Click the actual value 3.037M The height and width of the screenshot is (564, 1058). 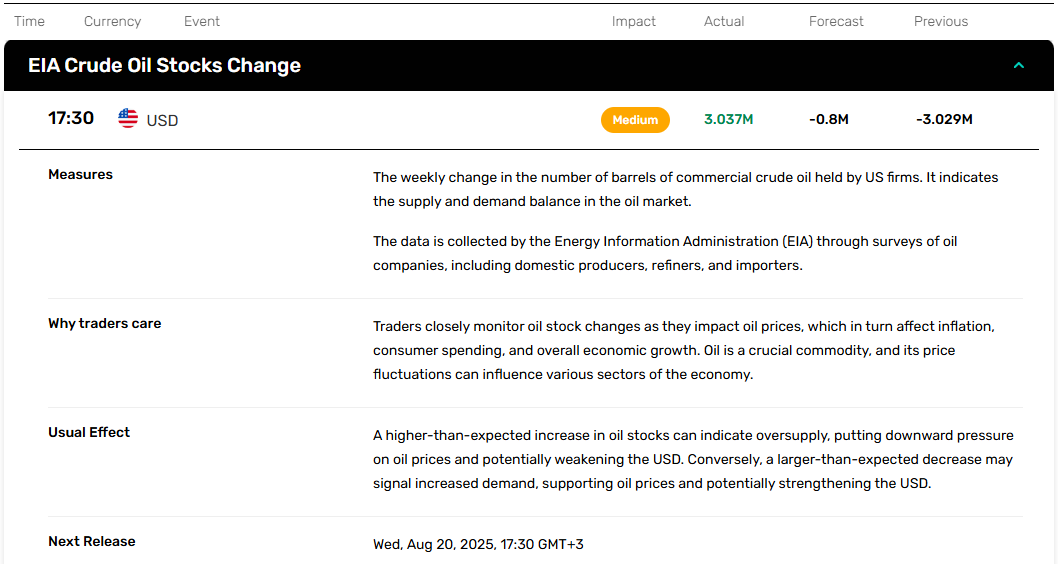pyautogui.click(x=729, y=119)
